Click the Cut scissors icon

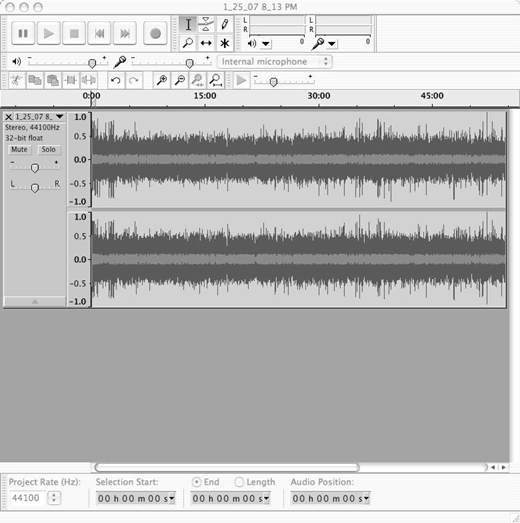click(16, 80)
